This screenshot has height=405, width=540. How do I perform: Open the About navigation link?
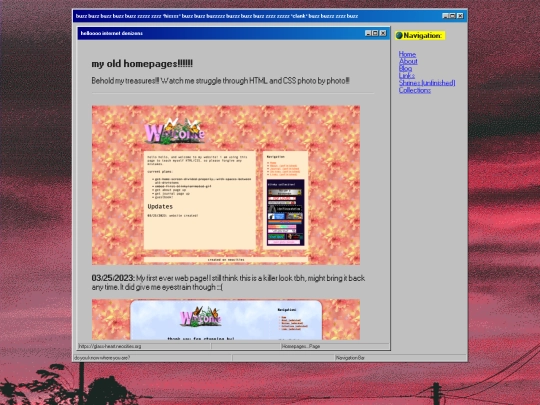coord(408,61)
